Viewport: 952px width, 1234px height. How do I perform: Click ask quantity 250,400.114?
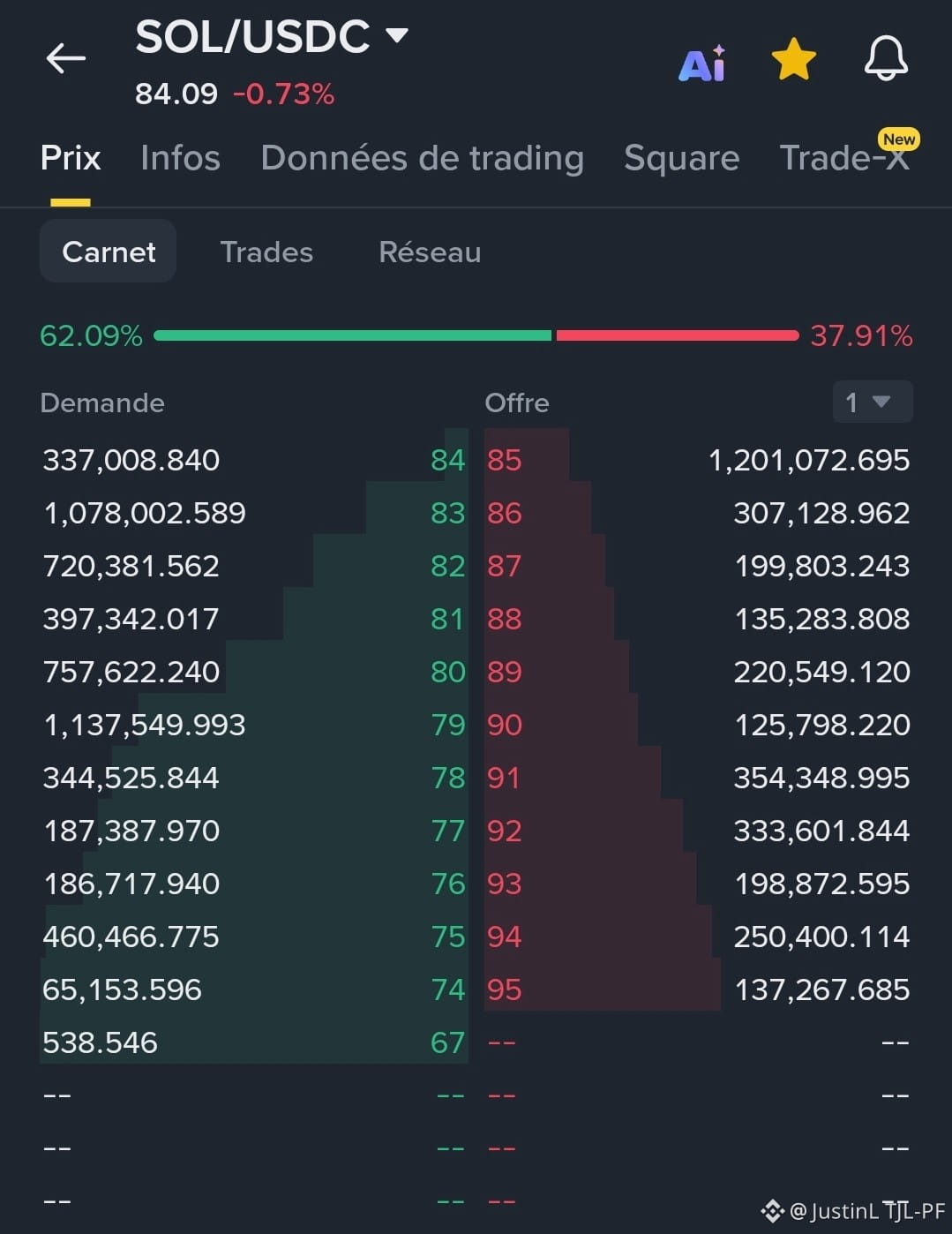point(821,937)
